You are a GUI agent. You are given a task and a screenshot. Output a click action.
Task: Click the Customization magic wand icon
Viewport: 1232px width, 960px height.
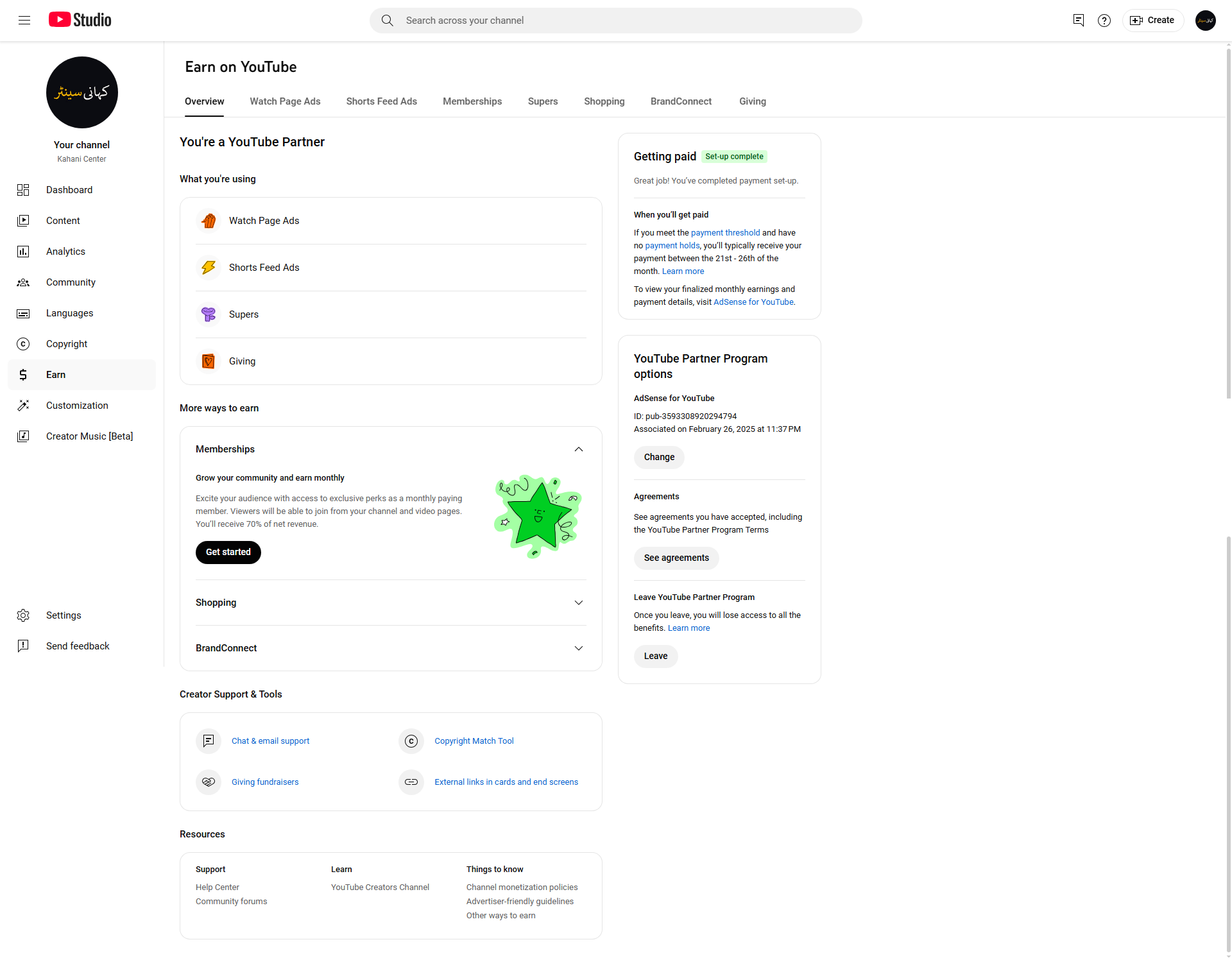[x=23, y=406]
